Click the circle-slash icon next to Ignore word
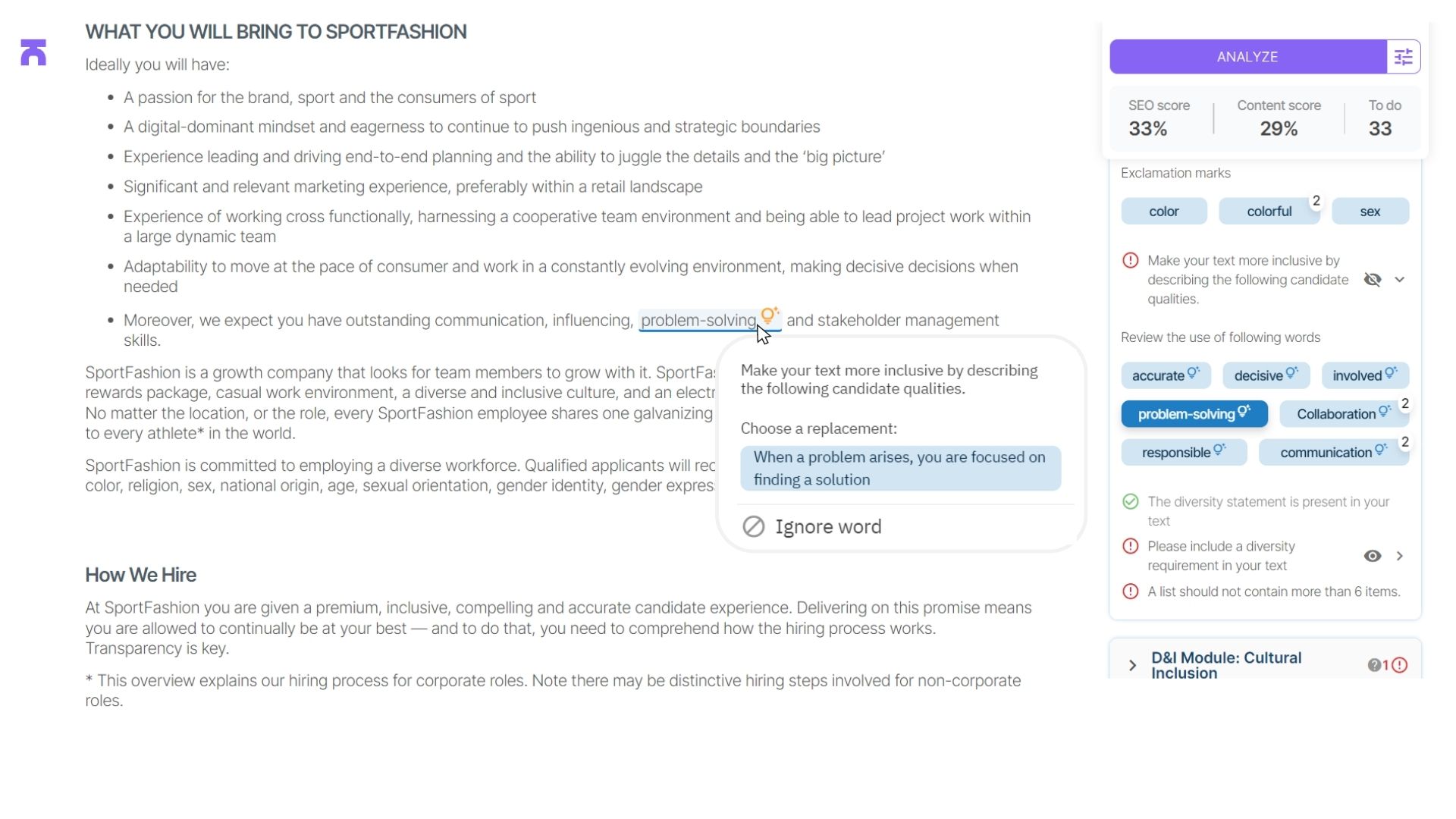This screenshot has width=1456, height=819. coord(754,526)
